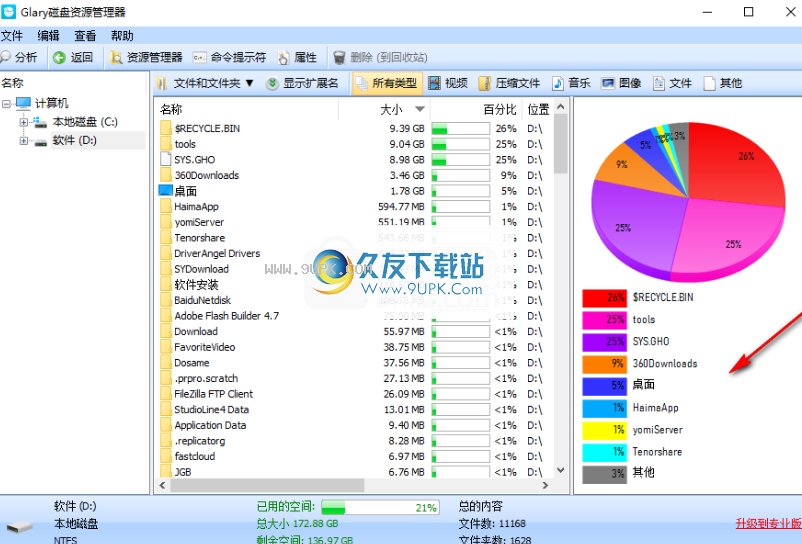Screen dimensions: 802x544
Task: Click the Computer (计算机) icon in the tree
Action: pos(24,103)
